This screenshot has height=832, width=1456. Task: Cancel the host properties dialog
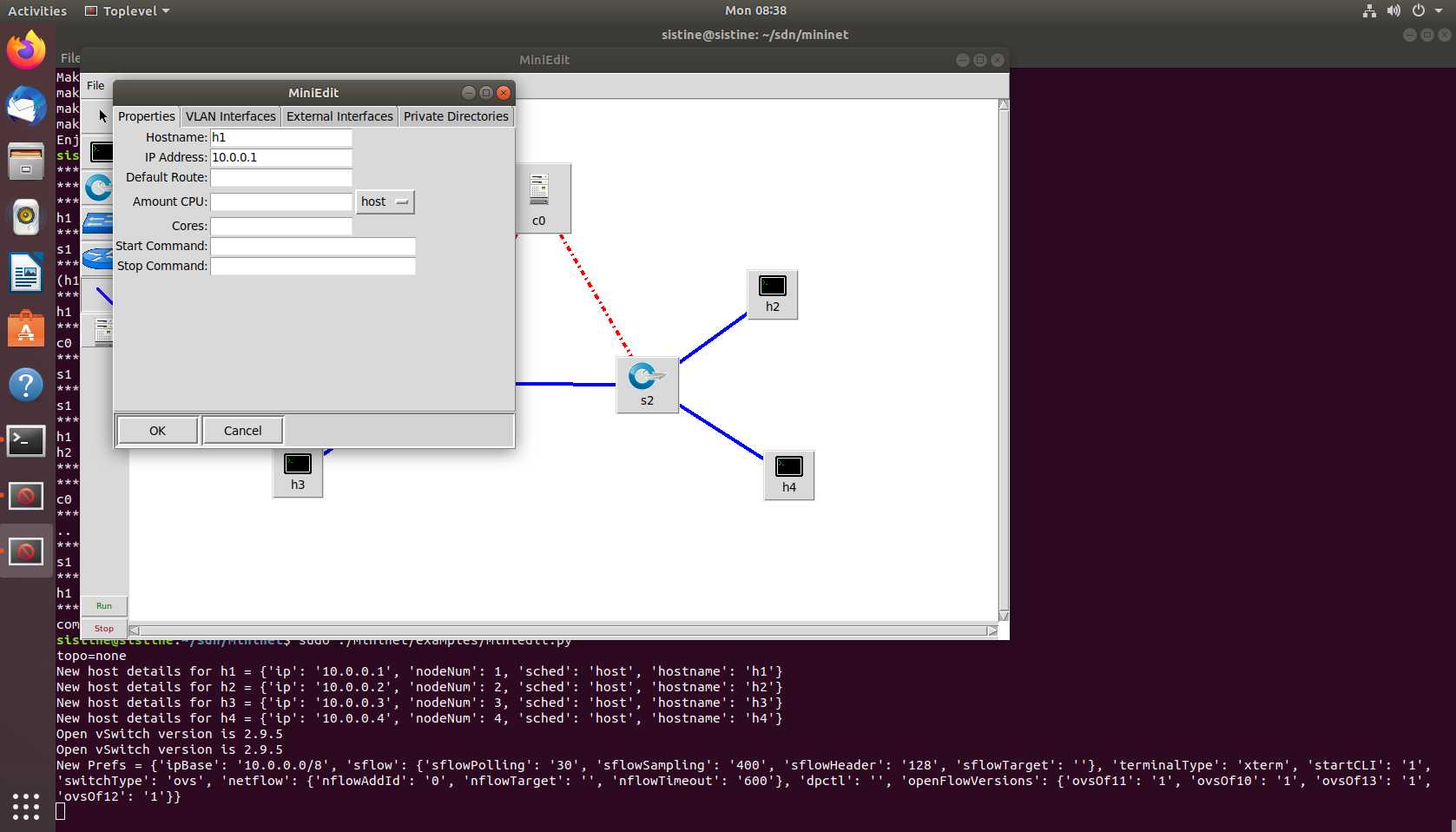[x=242, y=431]
